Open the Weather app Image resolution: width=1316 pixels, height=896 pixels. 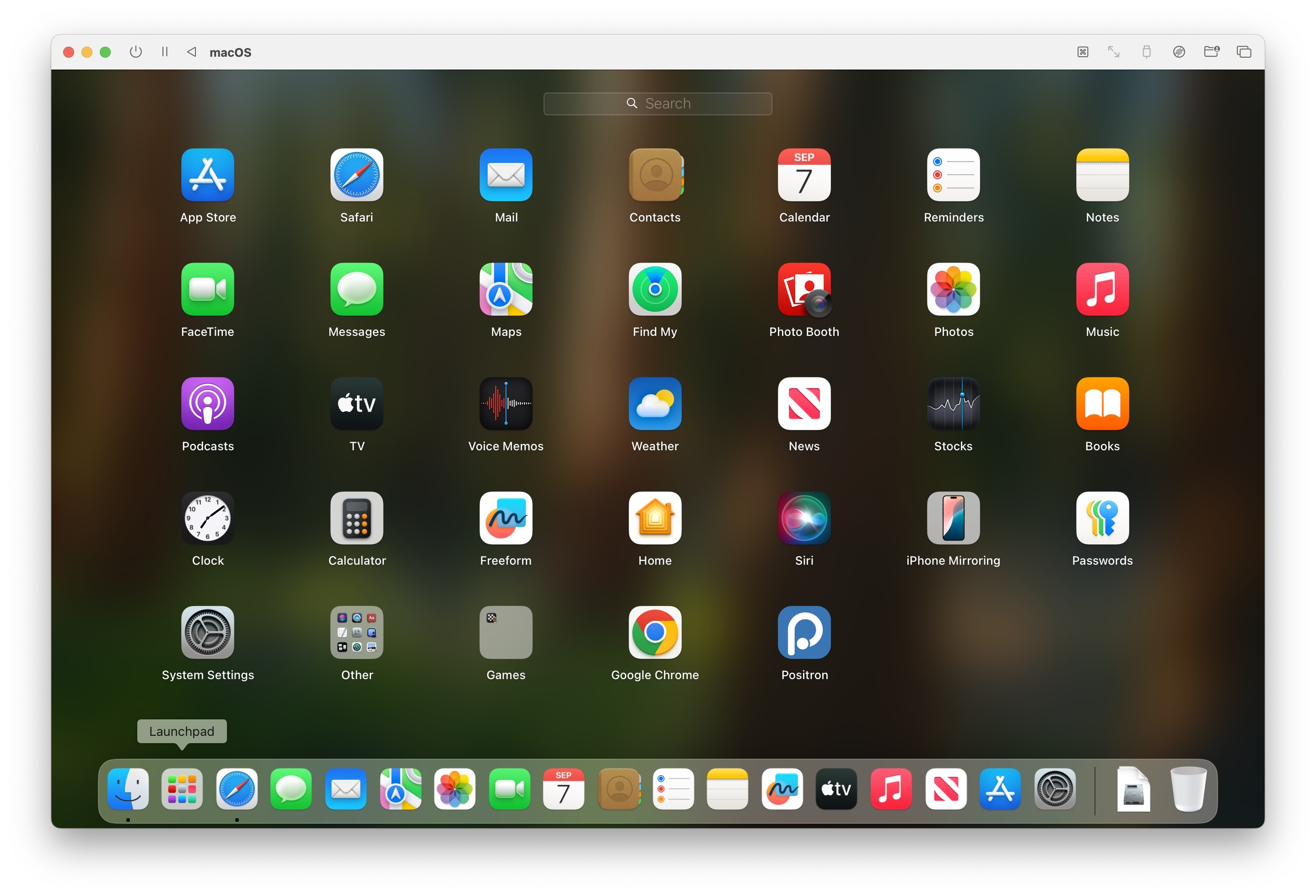(x=655, y=404)
